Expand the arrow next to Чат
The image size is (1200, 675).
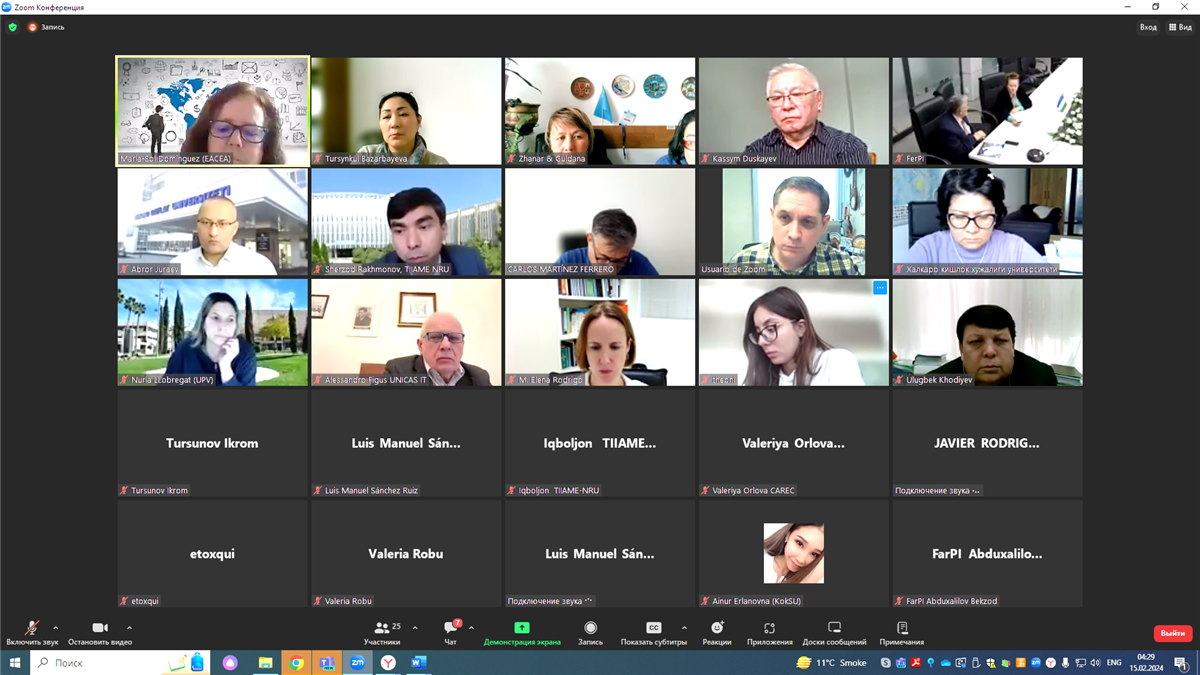pos(471,628)
